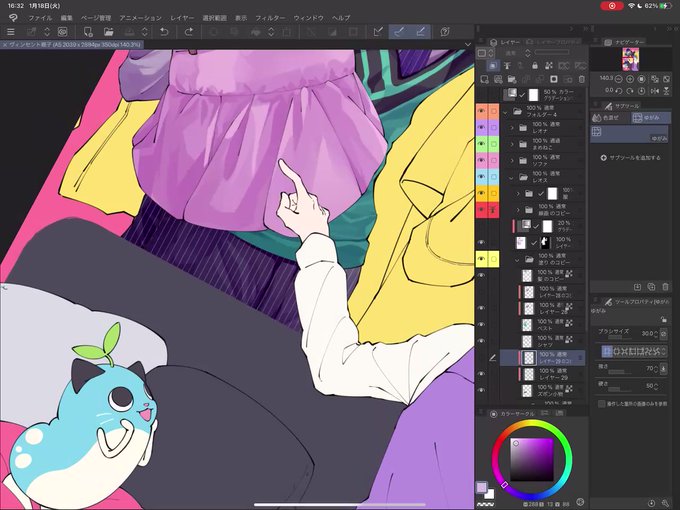Click the color wheel hue ring
680x510 pixels.
532,424
